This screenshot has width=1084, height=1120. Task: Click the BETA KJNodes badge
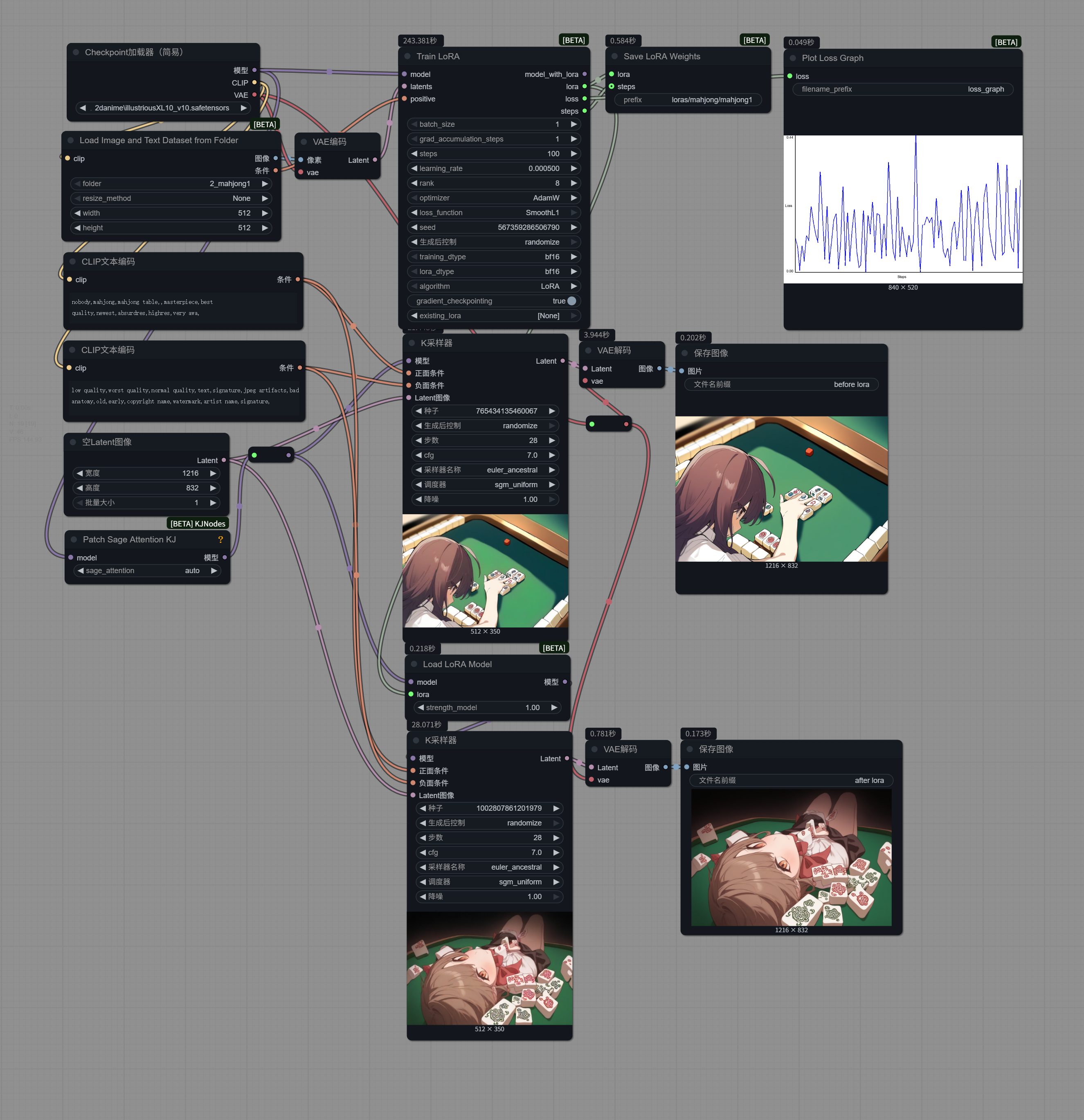click(198, 524)
